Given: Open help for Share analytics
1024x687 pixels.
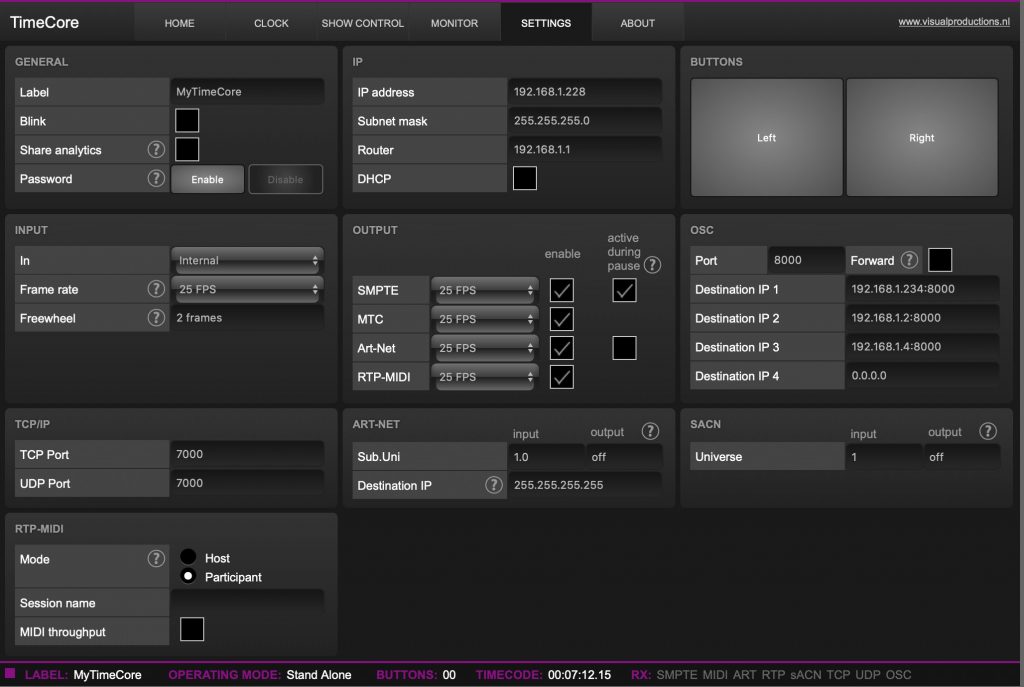Looking at the screenshot, I should tap(155, 150).
